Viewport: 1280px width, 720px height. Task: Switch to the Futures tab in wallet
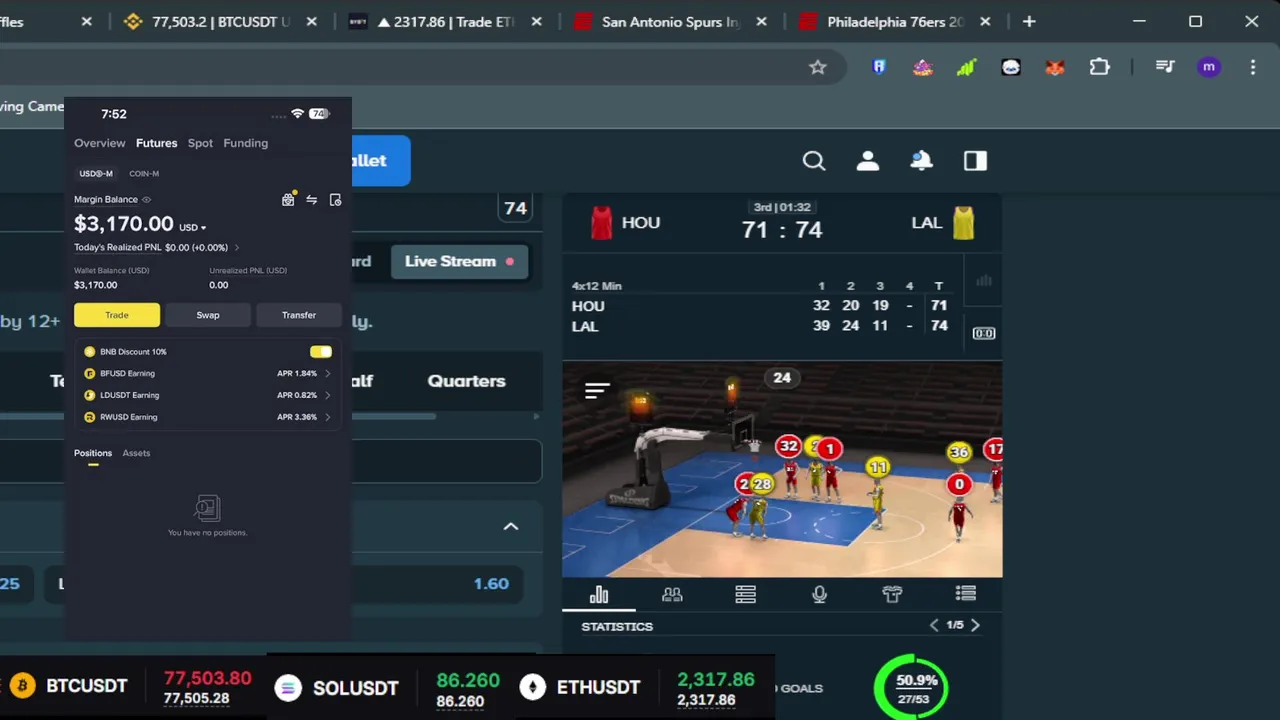[x=156, y=143]
